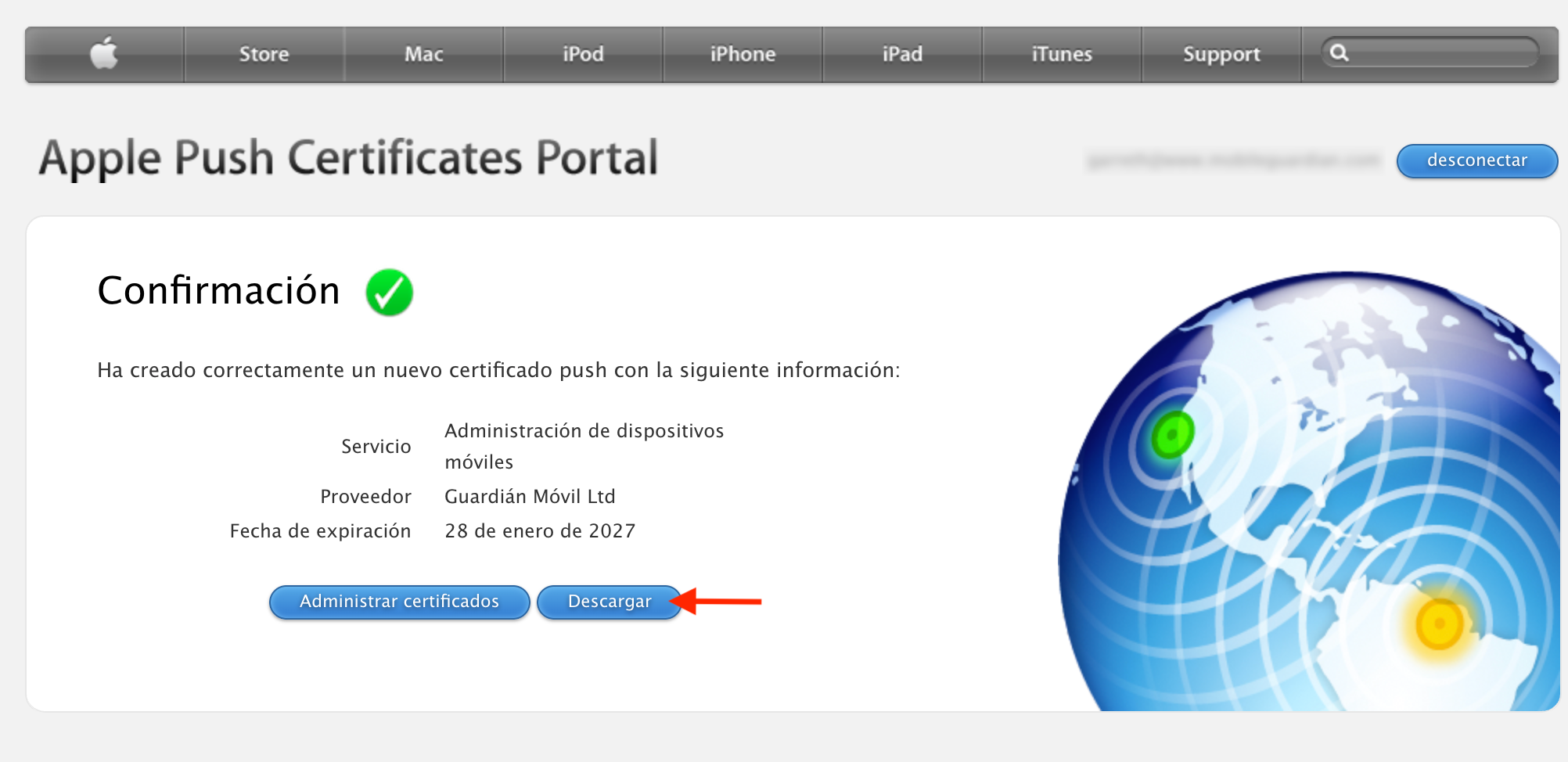1568x762 pixels.
Task: Click the Apple logo in navigation bar
Action: pyautogui.click(x=104, y=54)
